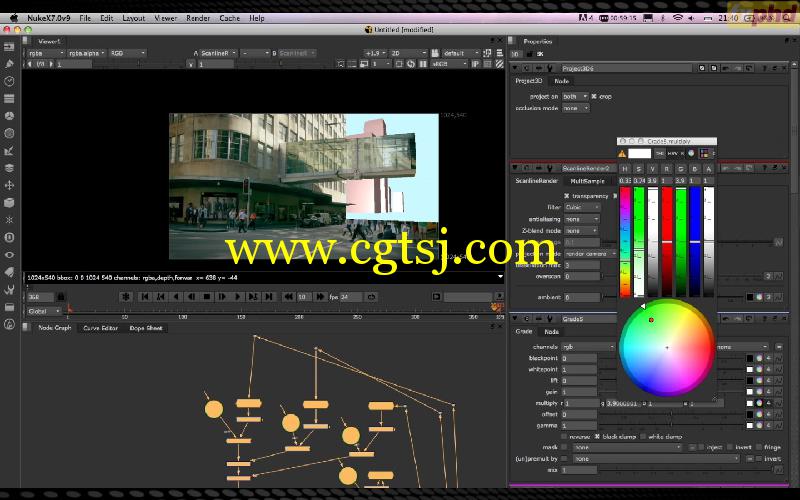Open color wheel button for blackpoint row
Image resolution: width=800 pixels, height=500 pixels.
pyautogui.click(x=759, y=358)
